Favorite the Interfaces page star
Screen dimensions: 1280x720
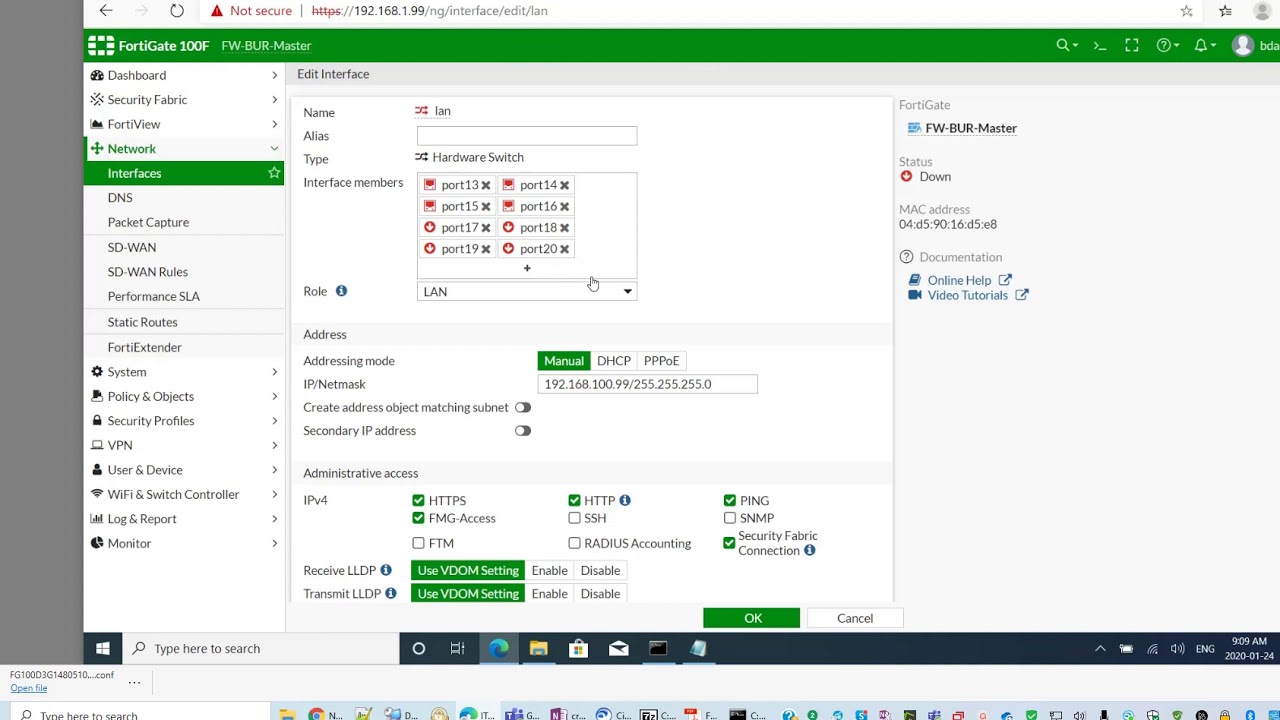coord(274,173)
